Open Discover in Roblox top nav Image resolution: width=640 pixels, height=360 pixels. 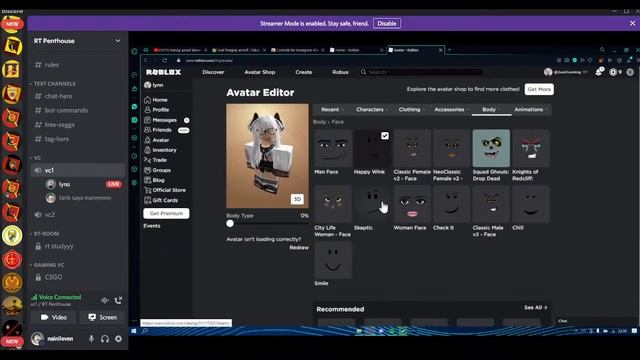[x=213, y=72]
